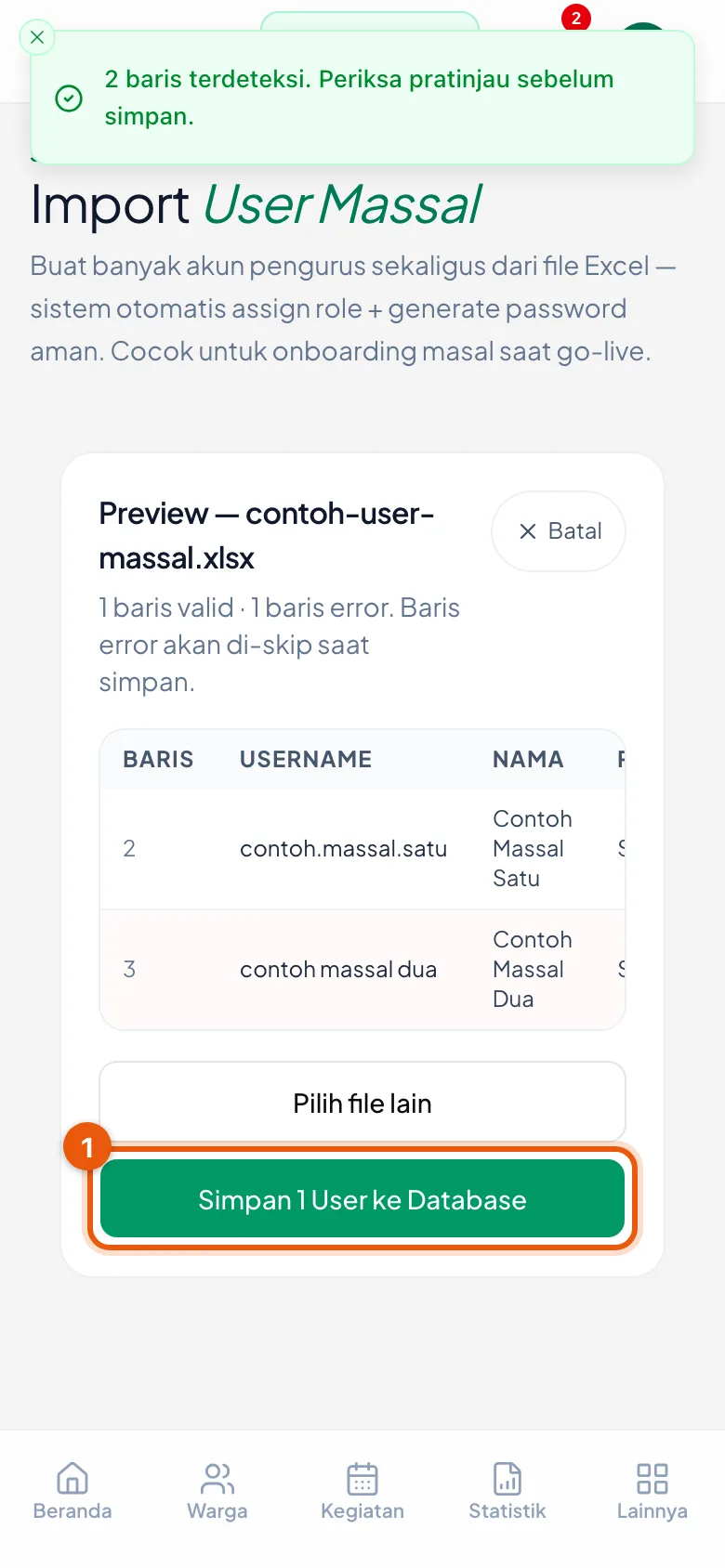Click Contoh Massal Satu name cell
The width and height of the screenshot is (725, 1568).
click(x=532, y=849)
